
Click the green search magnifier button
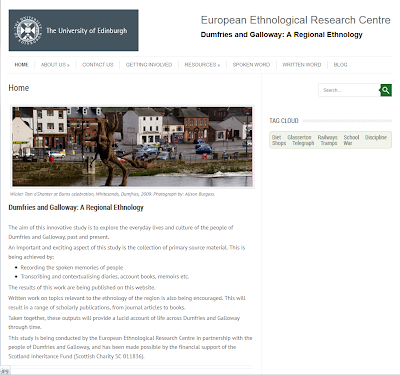[x=386, y=90]
